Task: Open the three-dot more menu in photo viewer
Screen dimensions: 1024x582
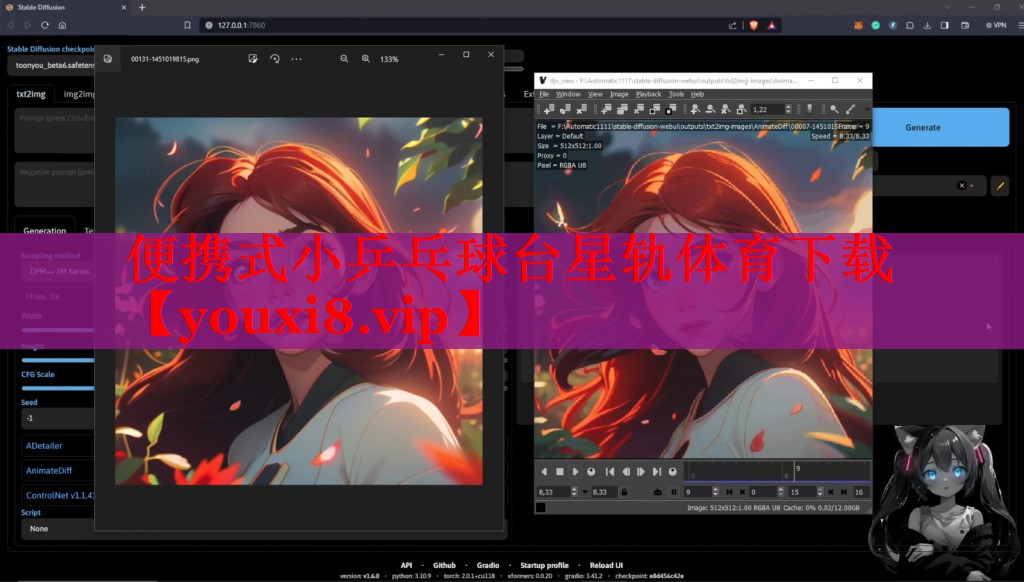Action: pyautogui.click(x=296, y=59)
